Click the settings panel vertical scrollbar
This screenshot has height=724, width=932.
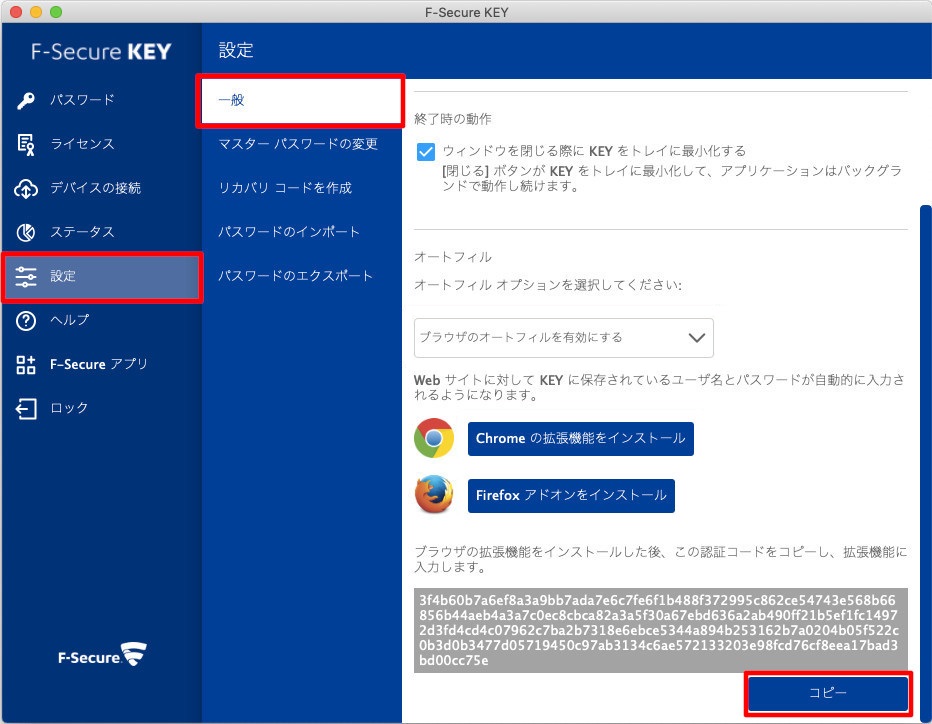tap(925, 400)
